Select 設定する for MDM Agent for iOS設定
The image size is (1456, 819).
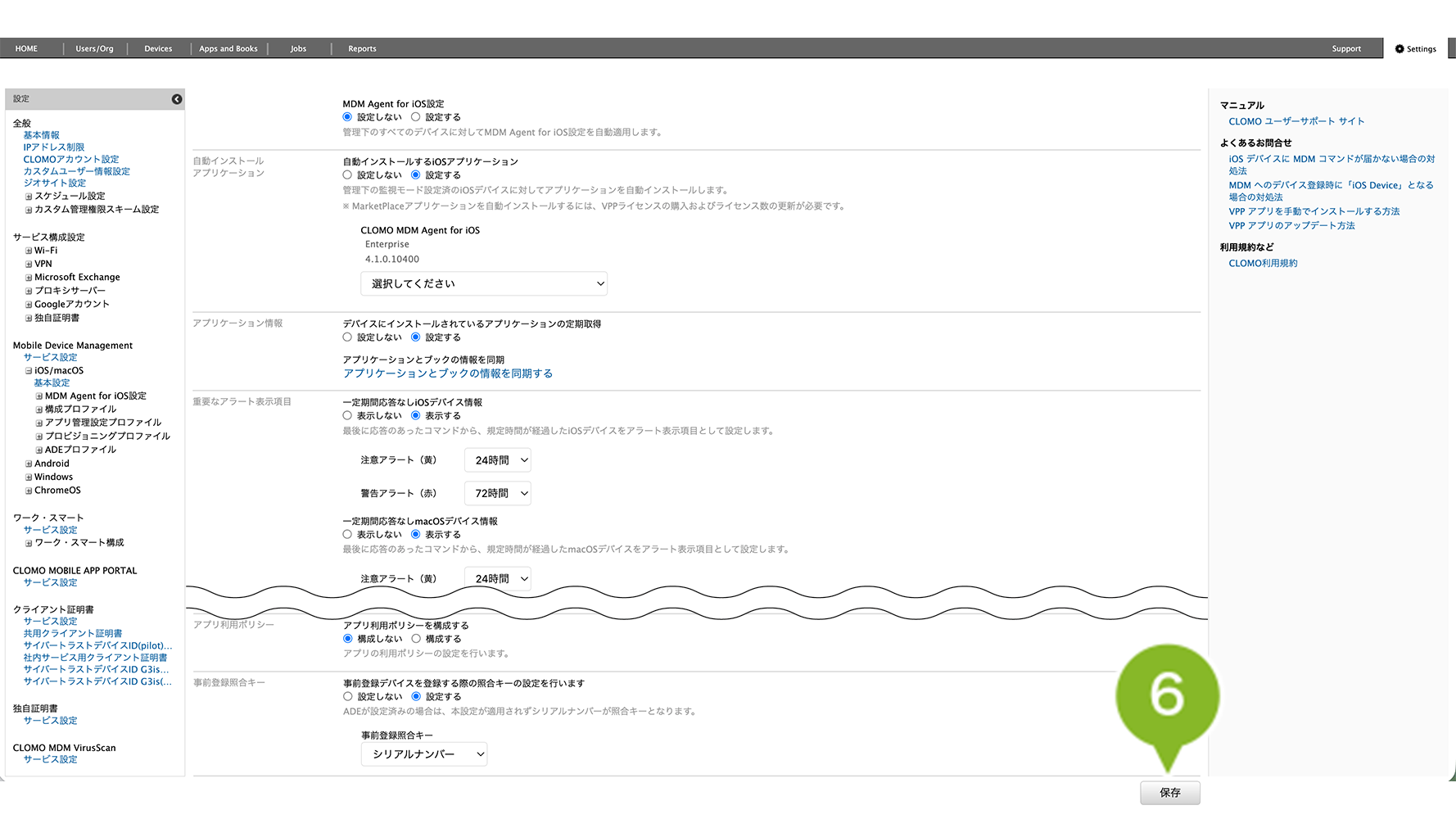click(416, 117)
